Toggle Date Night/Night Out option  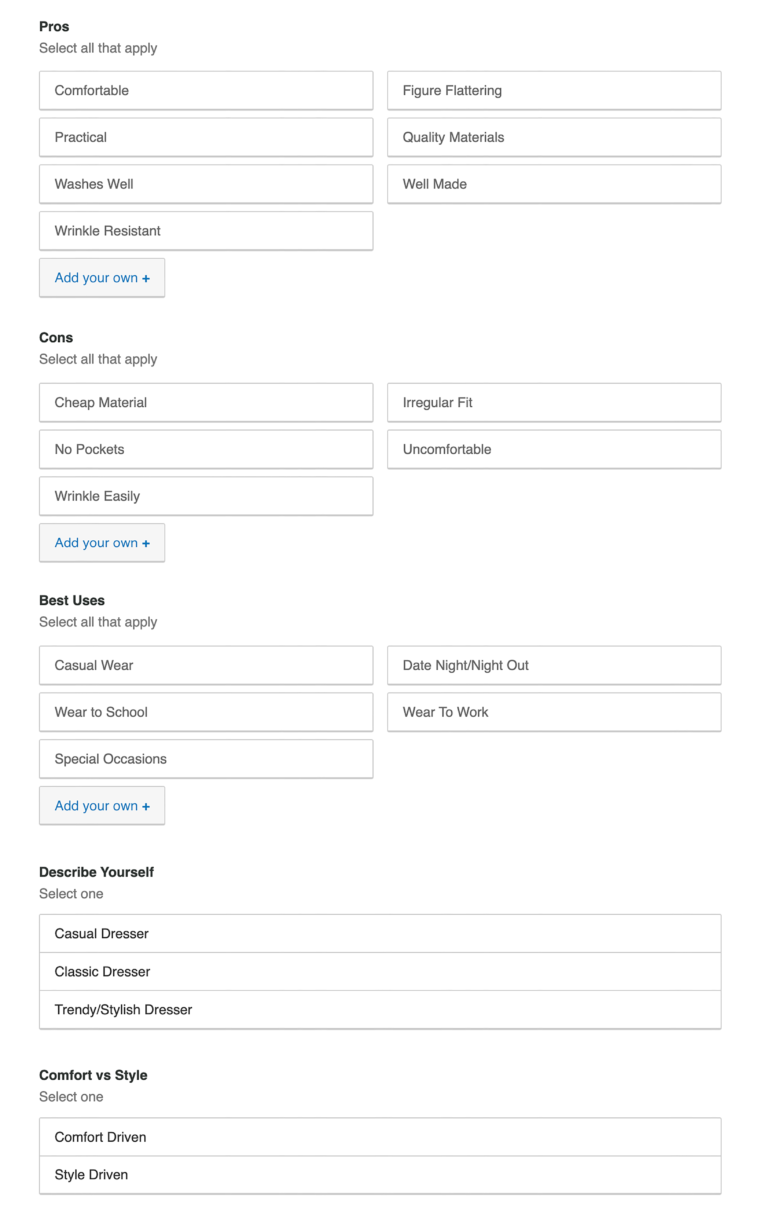(553, 665)
